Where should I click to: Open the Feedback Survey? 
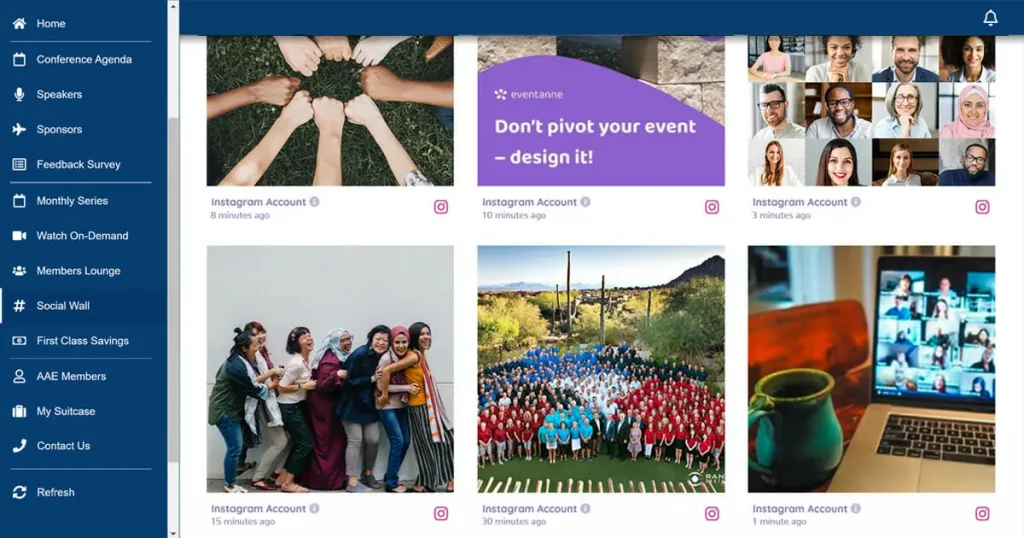[x=78, y=165]
